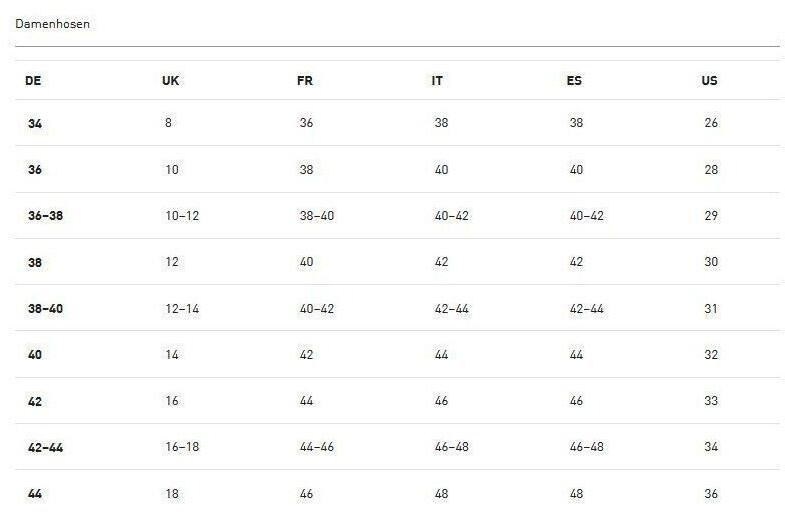Screen dimensions: 785x512
Task: Click ES value 42-44
Action: [x=587, y=309]
